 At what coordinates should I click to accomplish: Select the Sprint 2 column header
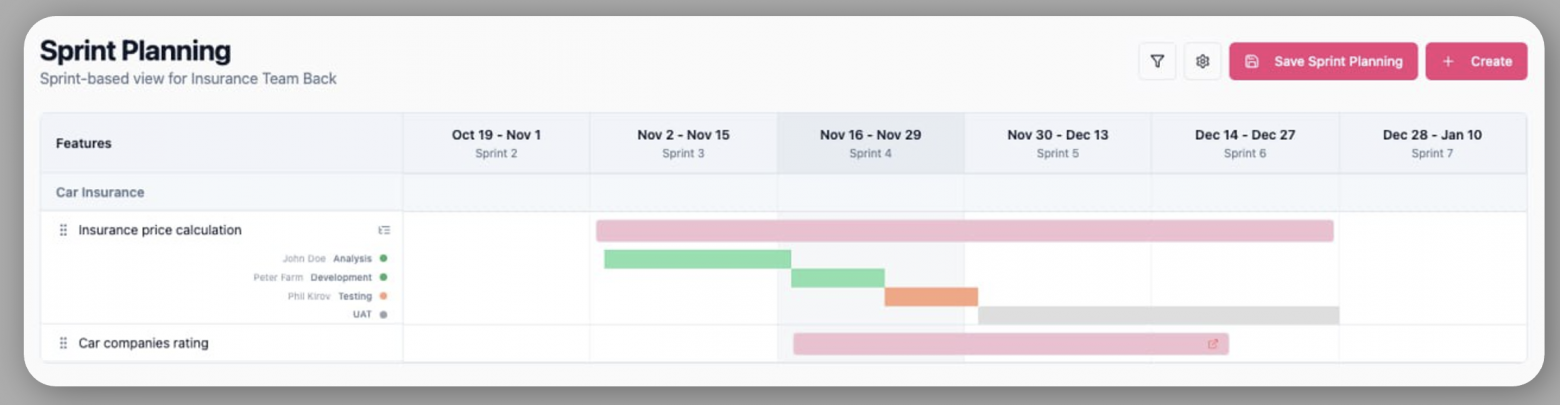[496, 143]
